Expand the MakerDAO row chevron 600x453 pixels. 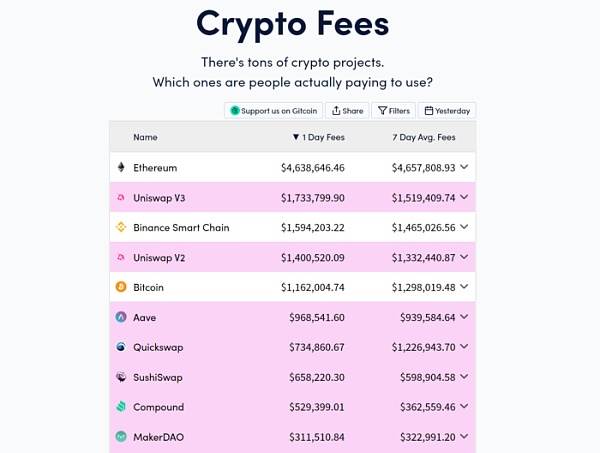[464, 437]
